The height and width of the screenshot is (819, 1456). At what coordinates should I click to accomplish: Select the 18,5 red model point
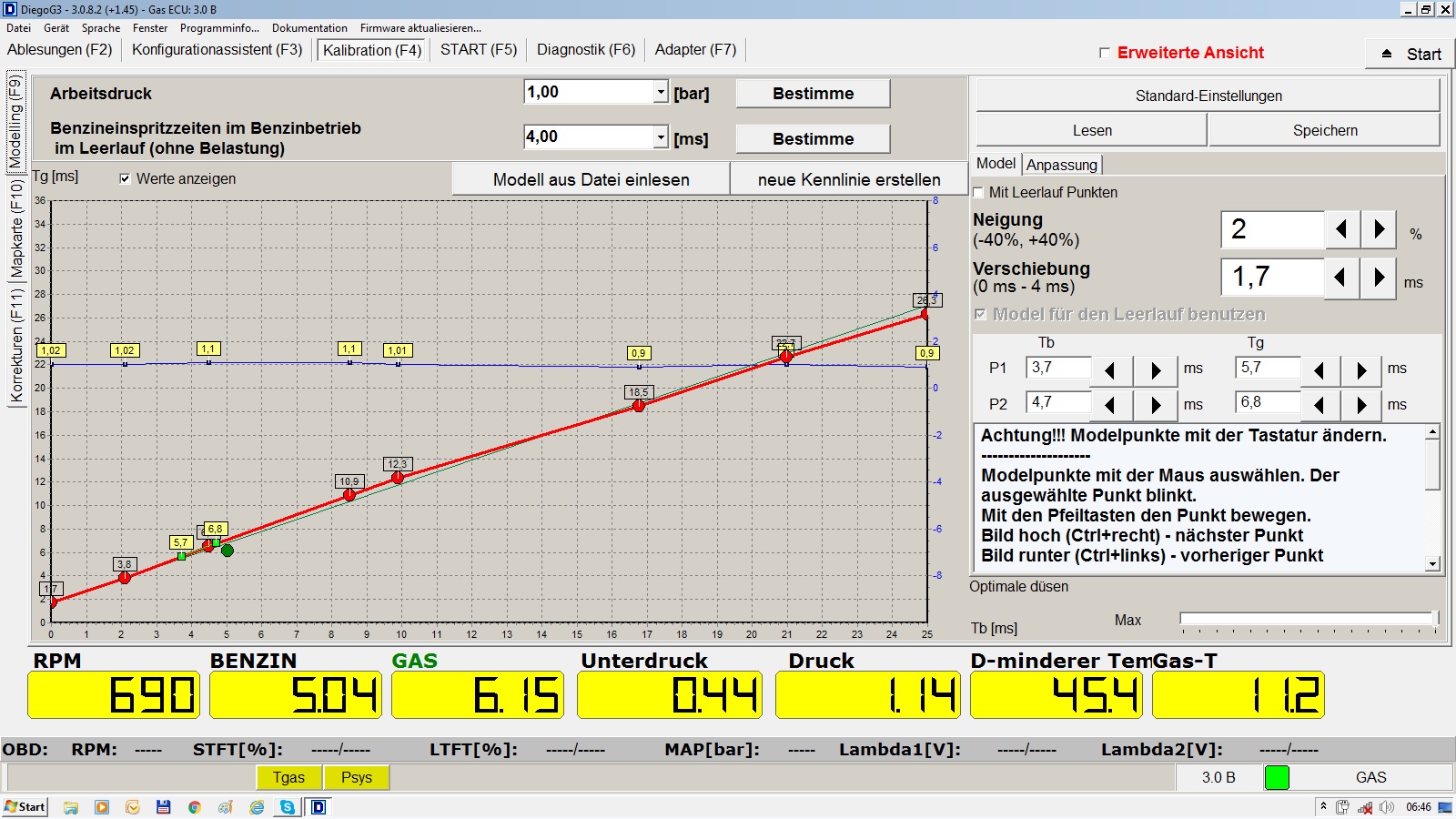[639, 405]
